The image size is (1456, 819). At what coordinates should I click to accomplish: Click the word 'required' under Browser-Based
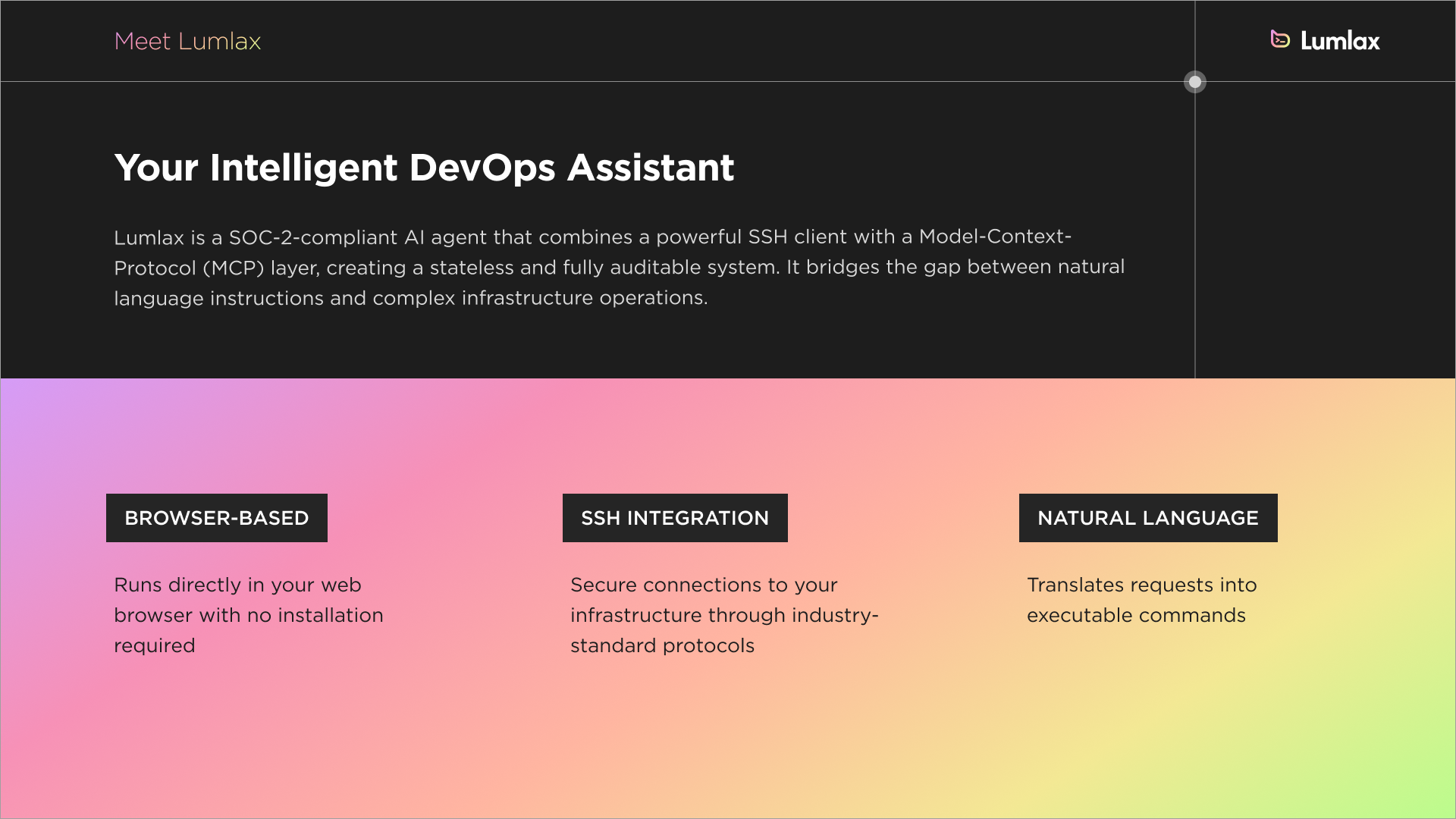click(155, 645)
